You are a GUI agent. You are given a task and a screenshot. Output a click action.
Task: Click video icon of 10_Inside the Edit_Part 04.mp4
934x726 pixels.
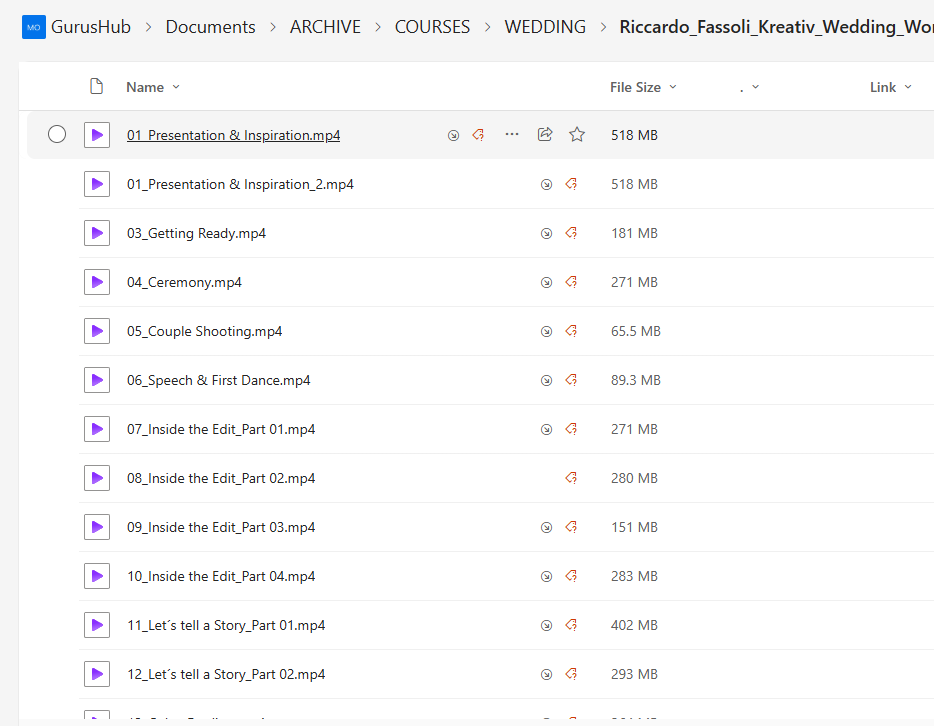click(x=97, y=576)
